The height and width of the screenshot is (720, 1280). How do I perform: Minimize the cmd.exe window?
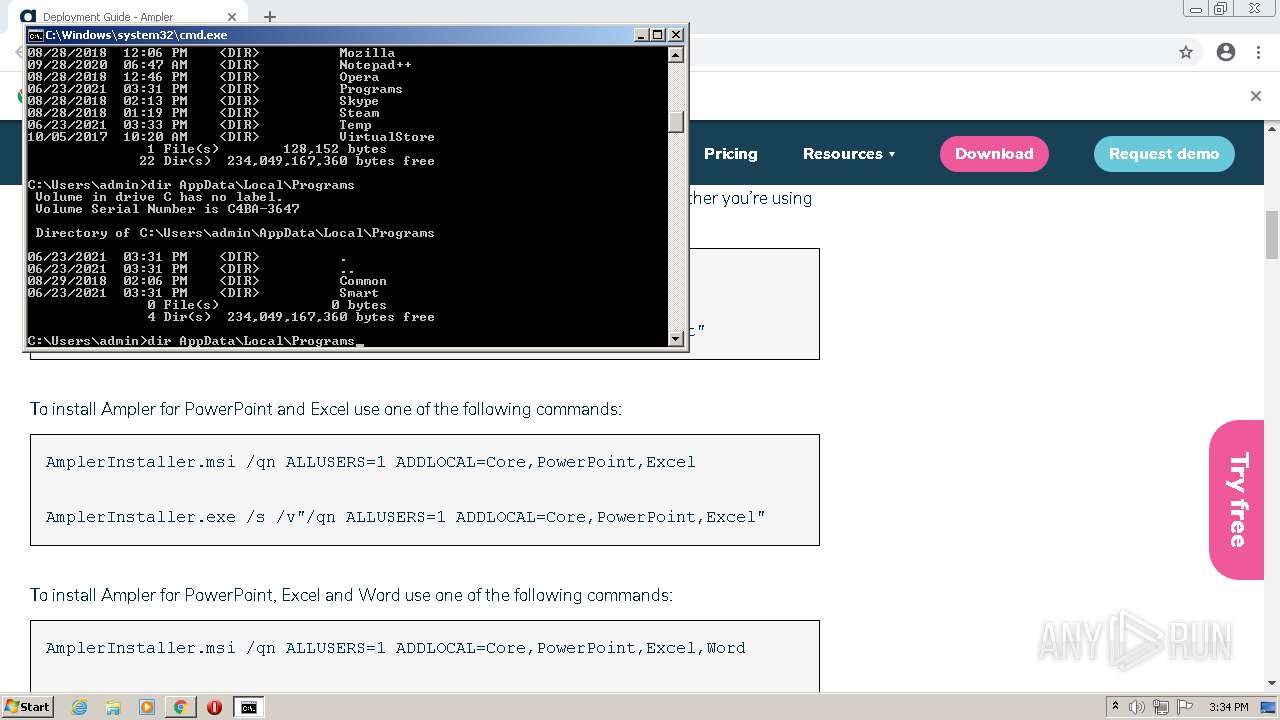click(641, 35)
